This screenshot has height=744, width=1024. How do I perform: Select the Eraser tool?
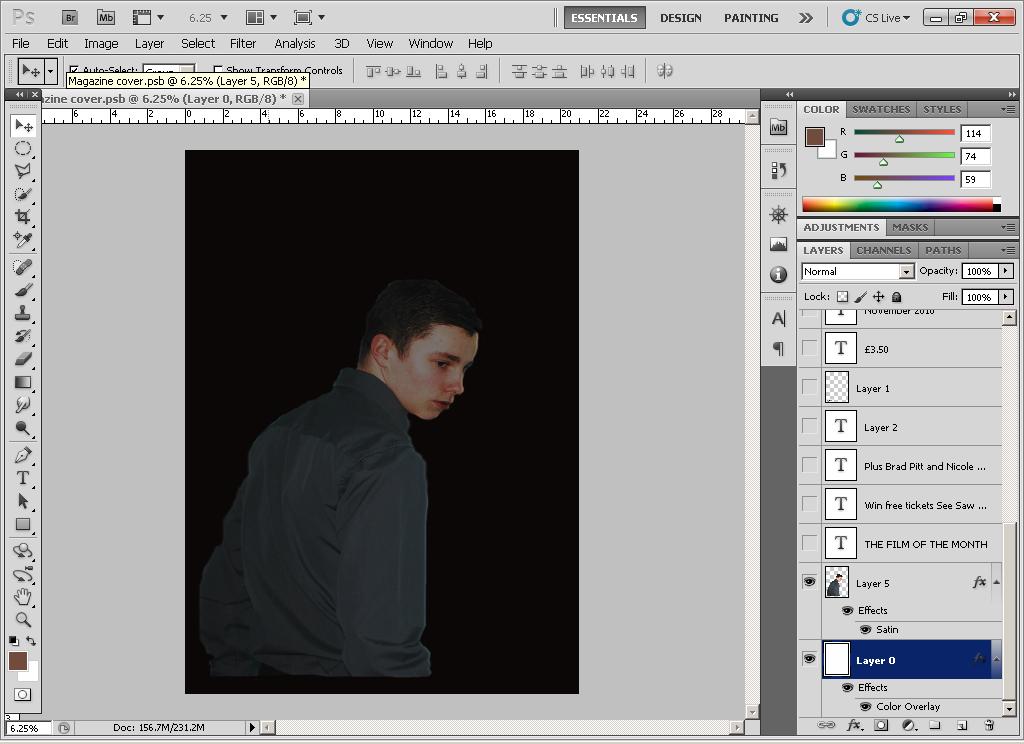23,359
